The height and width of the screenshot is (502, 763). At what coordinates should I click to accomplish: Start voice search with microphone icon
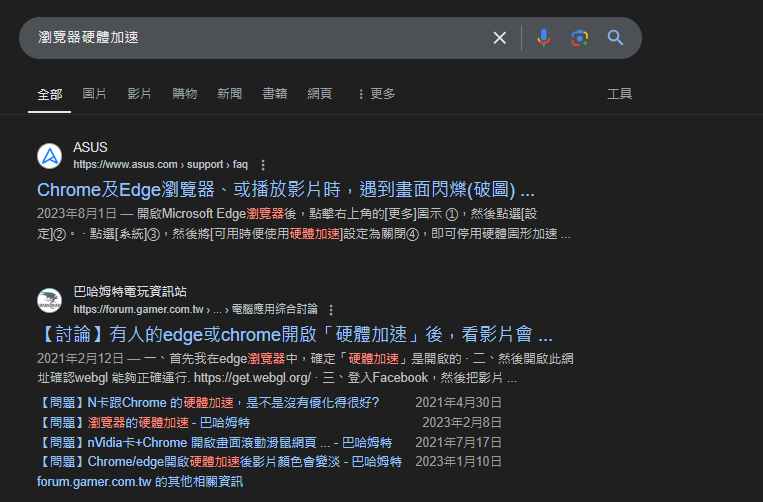543,38
